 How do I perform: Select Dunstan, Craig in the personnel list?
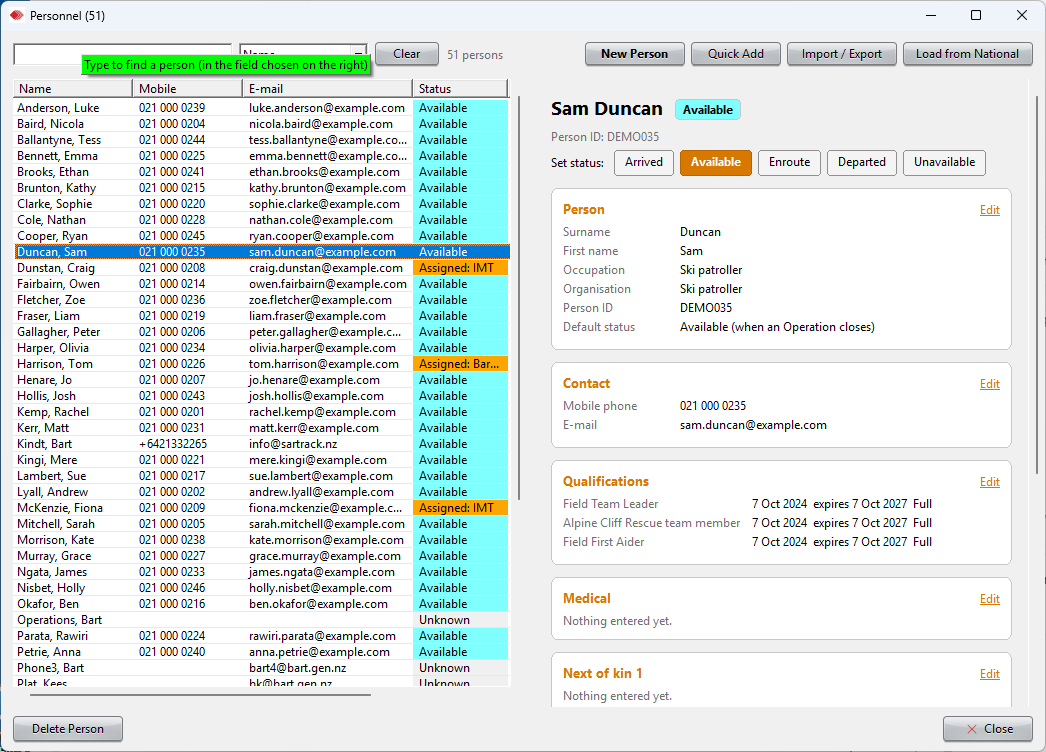(x=262, y=268)
